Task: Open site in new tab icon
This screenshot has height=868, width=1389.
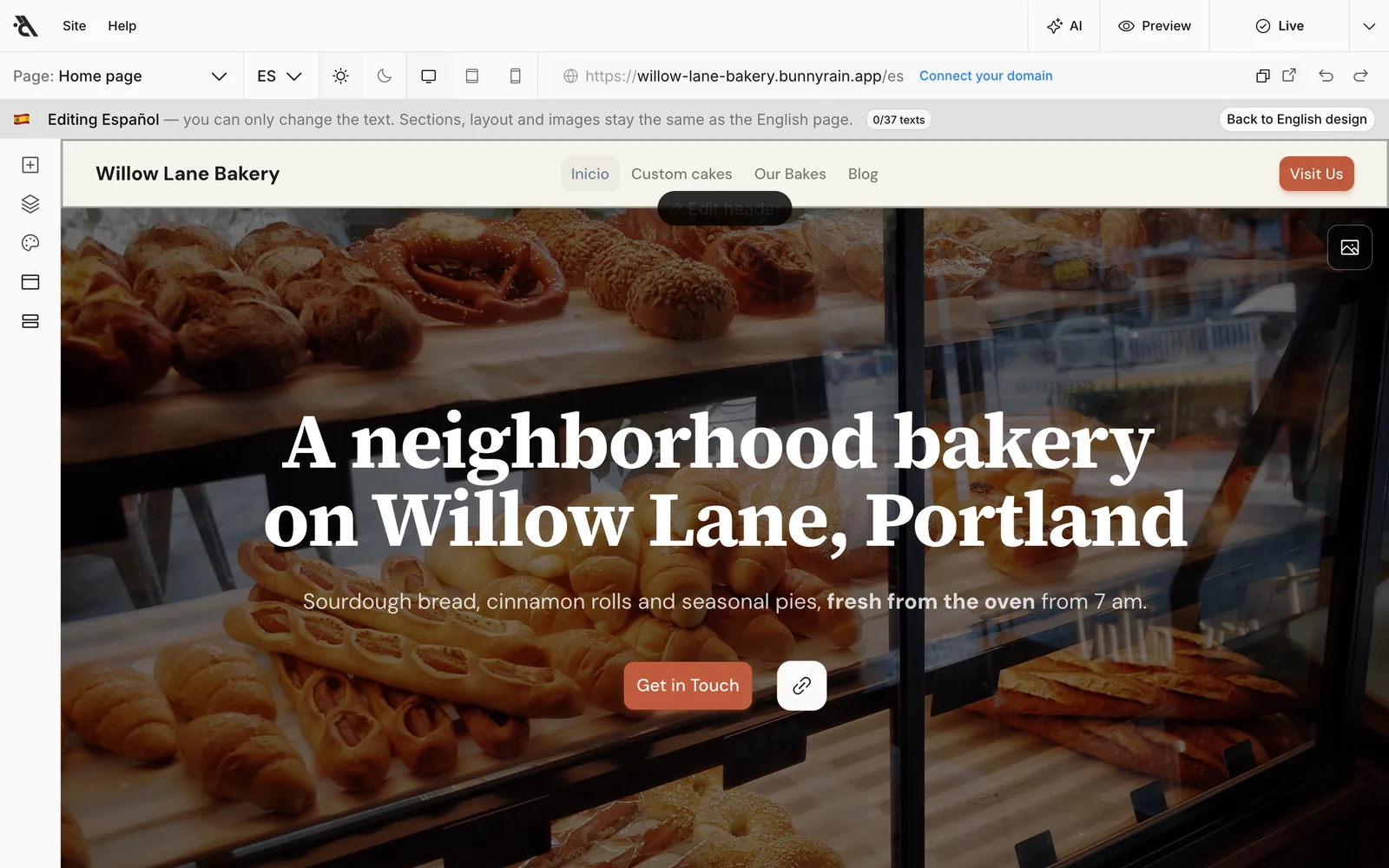Action: pos(1290,76)
